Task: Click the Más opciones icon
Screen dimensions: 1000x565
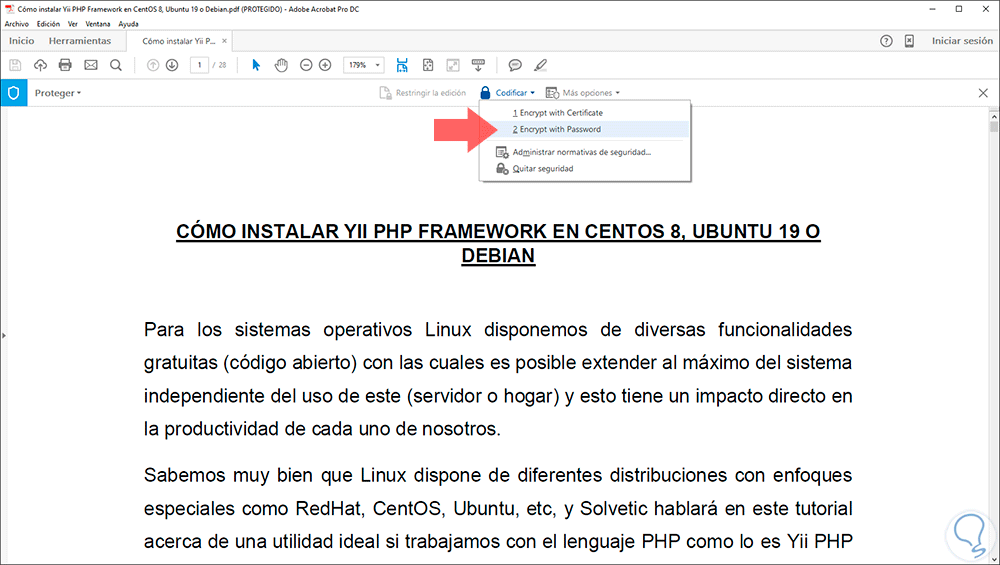Action: tap(552, 93)
